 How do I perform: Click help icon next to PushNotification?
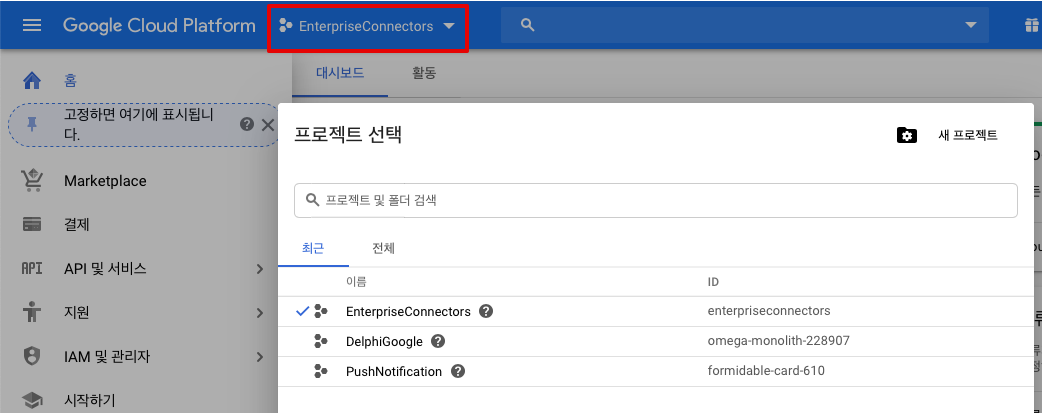pos(457,371)
